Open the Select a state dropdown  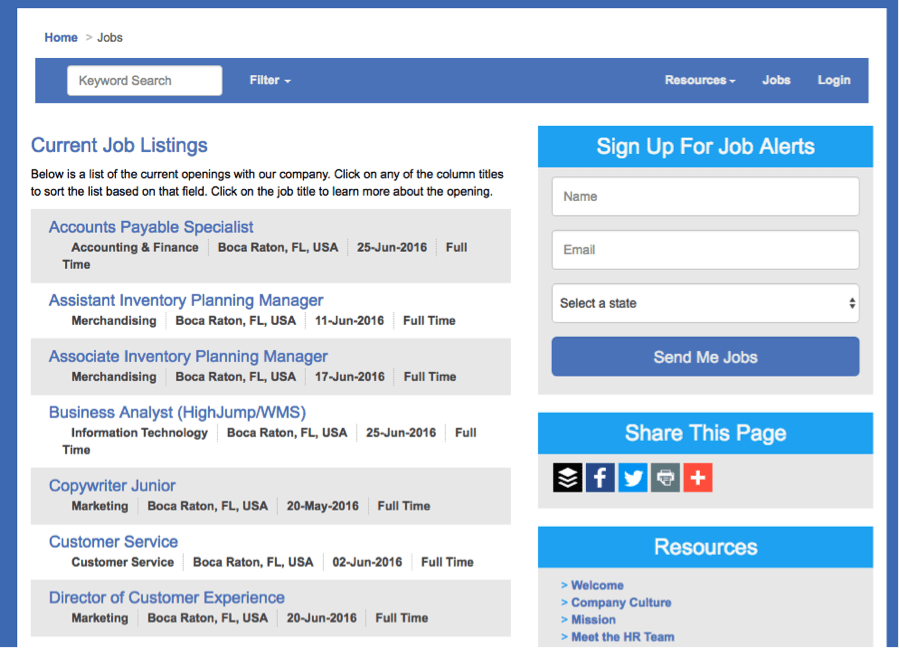pos(705,303)
